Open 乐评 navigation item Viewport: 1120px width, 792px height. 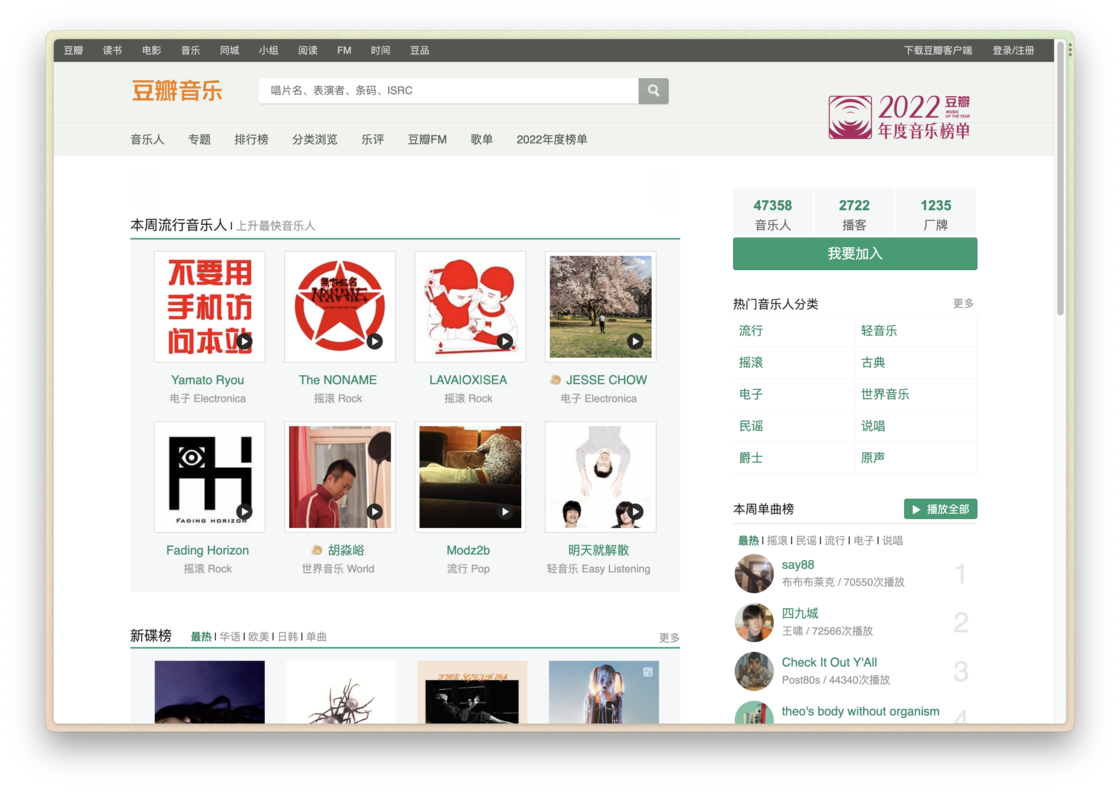pos(372,139)
